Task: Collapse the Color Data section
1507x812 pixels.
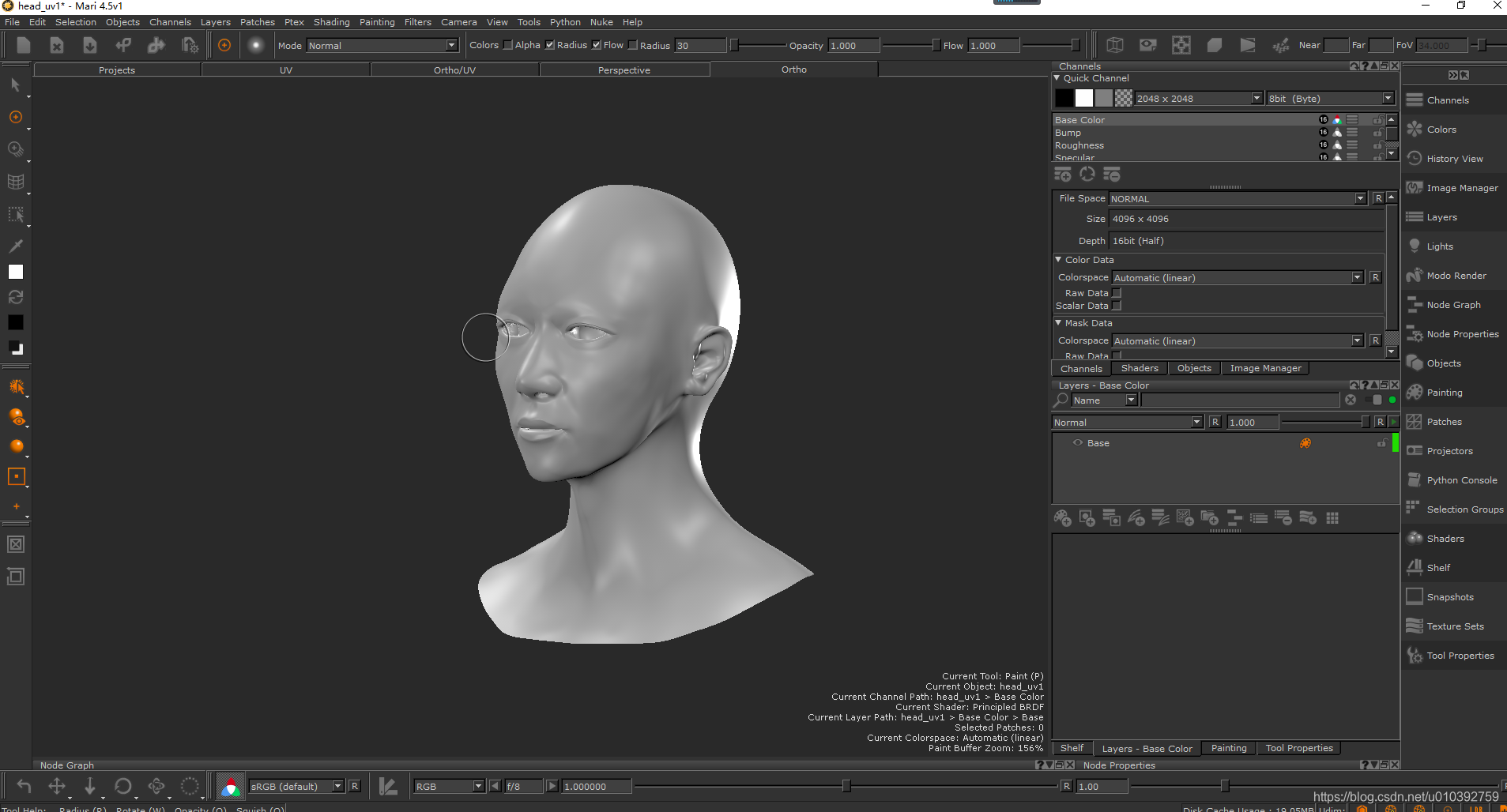Action: click(1059, 260)
